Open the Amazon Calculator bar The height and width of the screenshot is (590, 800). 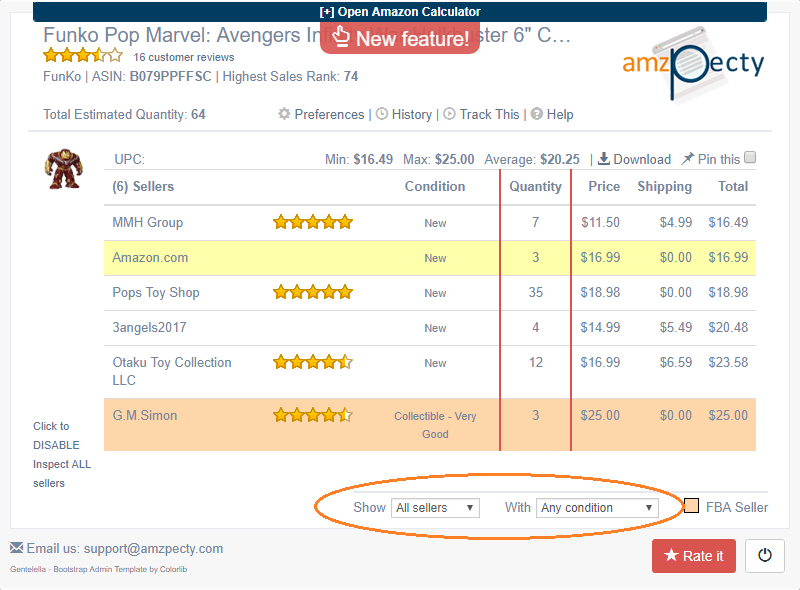coord(399,11)
